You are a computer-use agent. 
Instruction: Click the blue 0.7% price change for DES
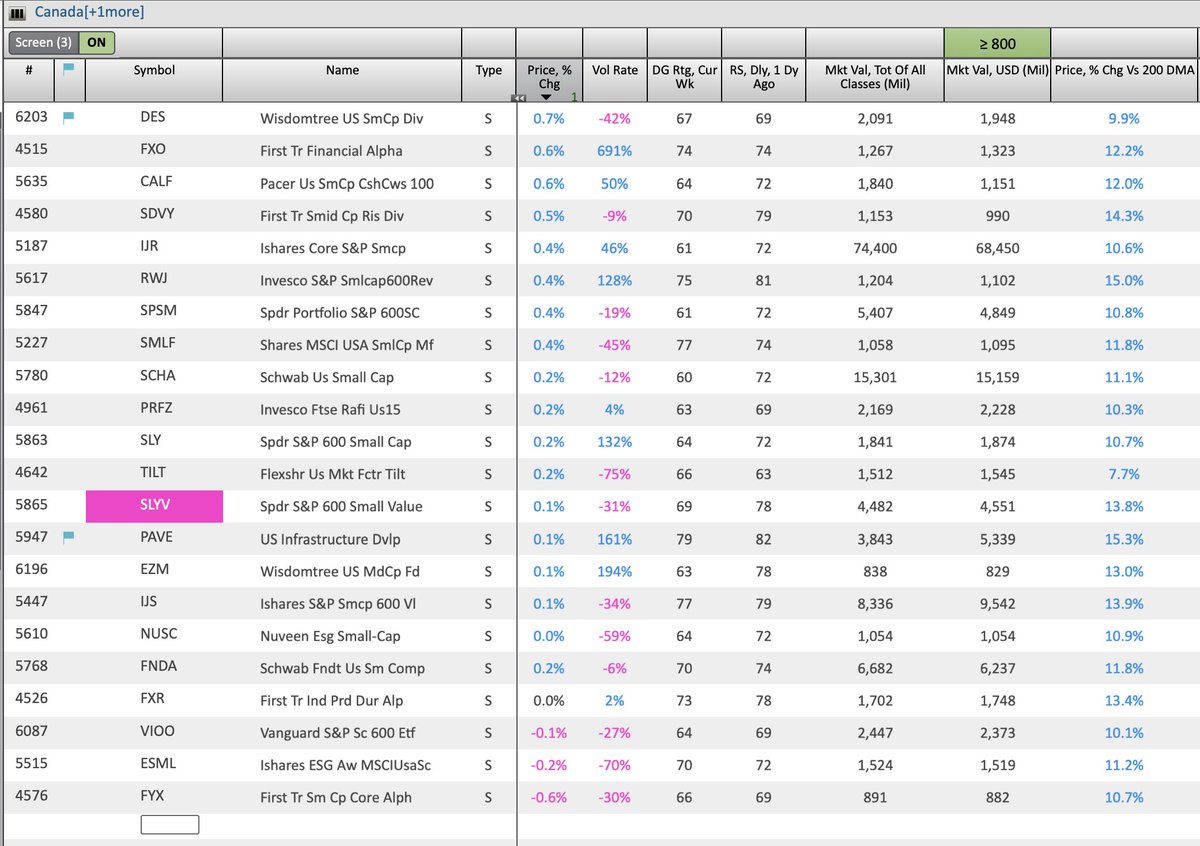click(x=548, y=118)
